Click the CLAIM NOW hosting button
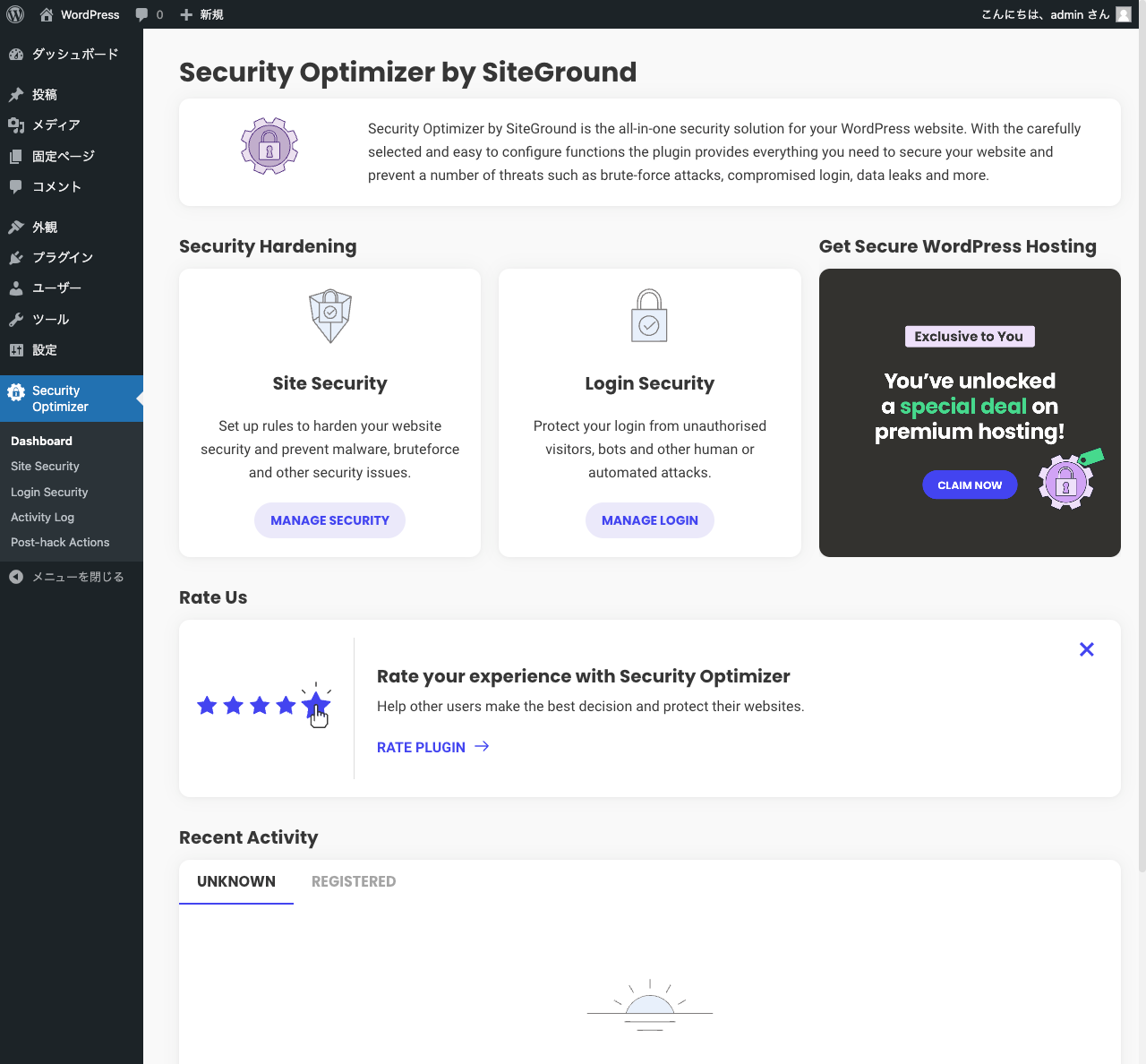 pyautogui.click(x=970, y=485)
